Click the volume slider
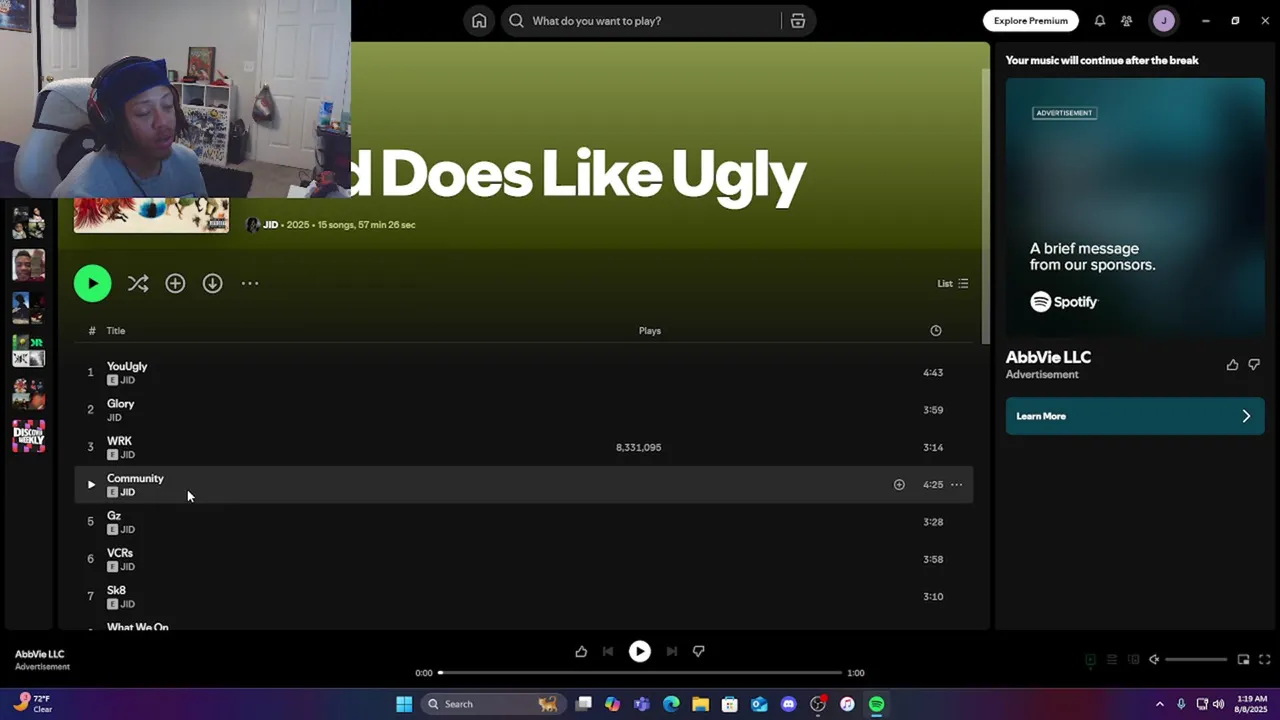The width and height of the screenshot is (1280, 720). tap(1196, 660)
